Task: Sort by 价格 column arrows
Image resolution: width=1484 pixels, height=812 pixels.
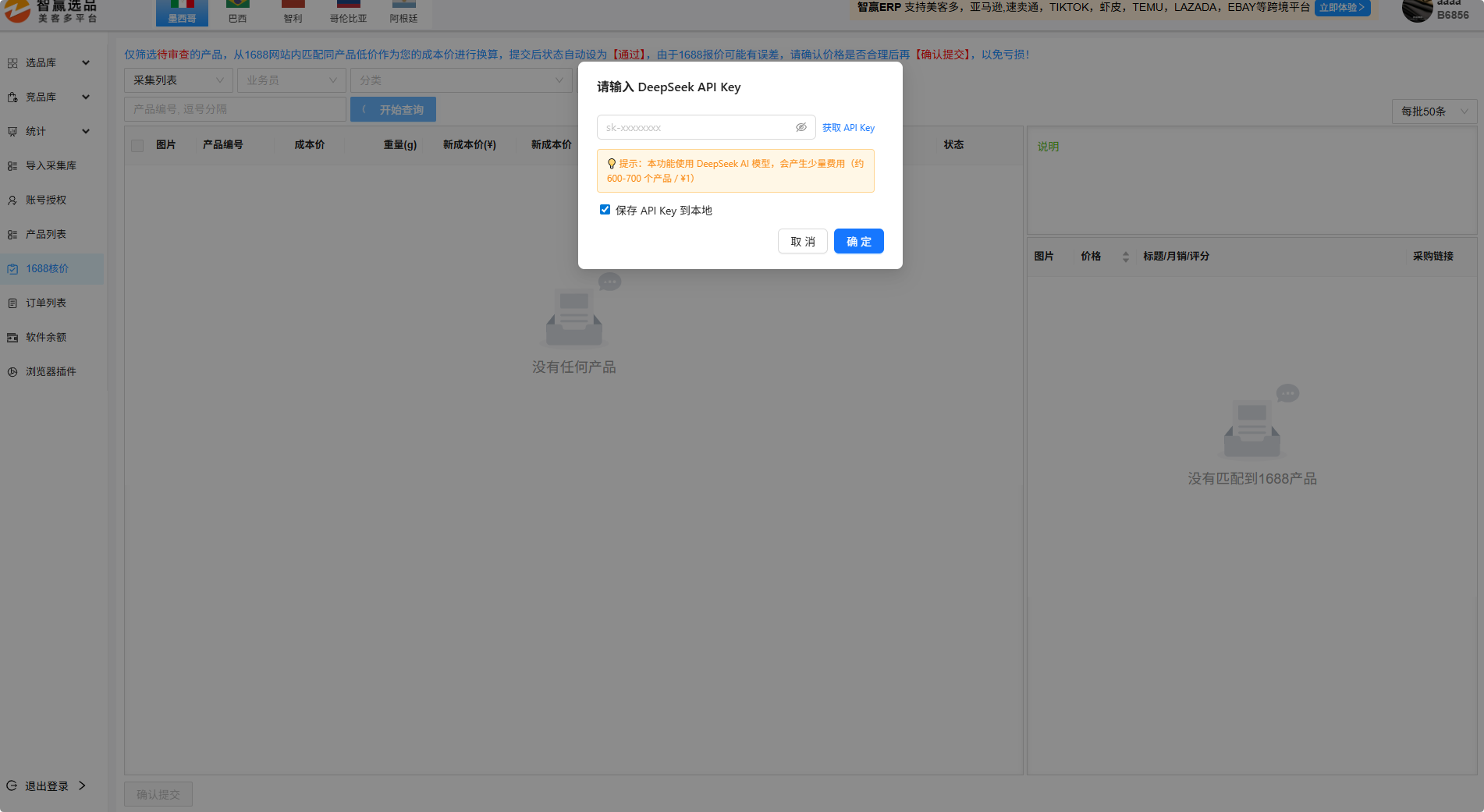Action: point(1125,257)
